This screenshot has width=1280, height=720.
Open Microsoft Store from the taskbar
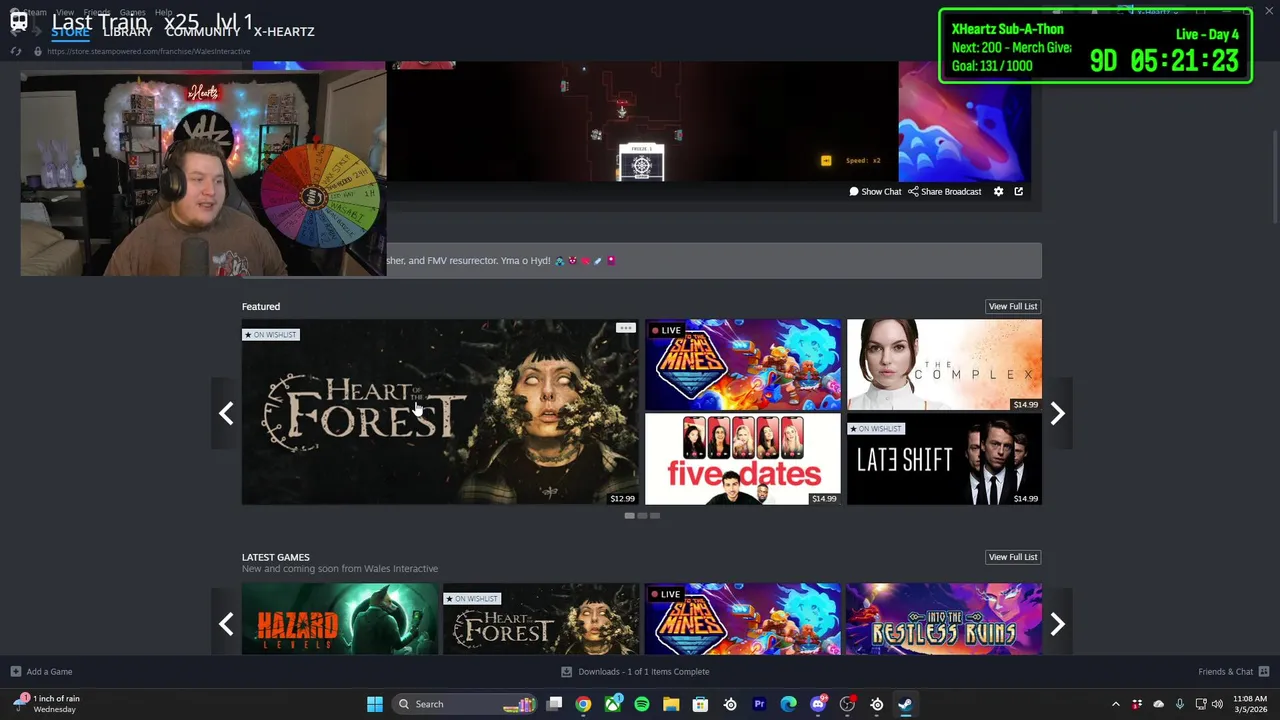700,704
